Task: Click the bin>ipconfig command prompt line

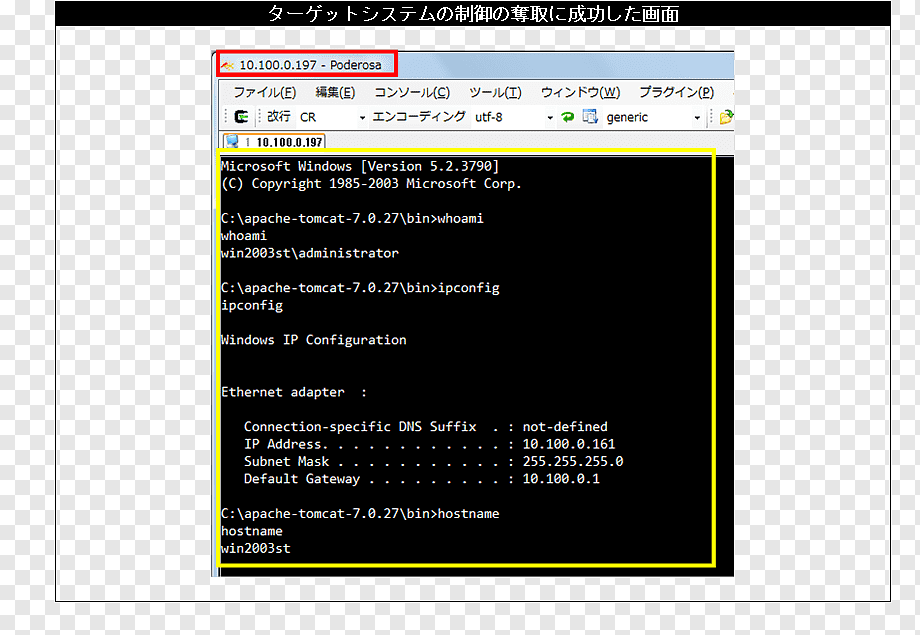Action: 360,288
